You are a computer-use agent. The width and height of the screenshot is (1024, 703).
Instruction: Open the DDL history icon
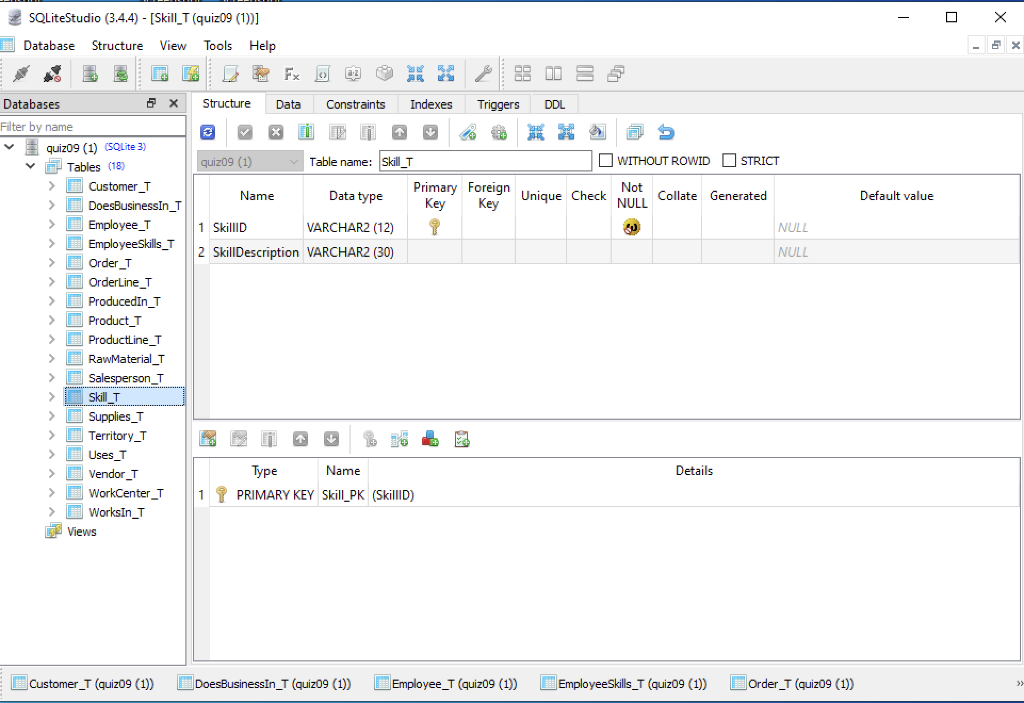(261, 74)
